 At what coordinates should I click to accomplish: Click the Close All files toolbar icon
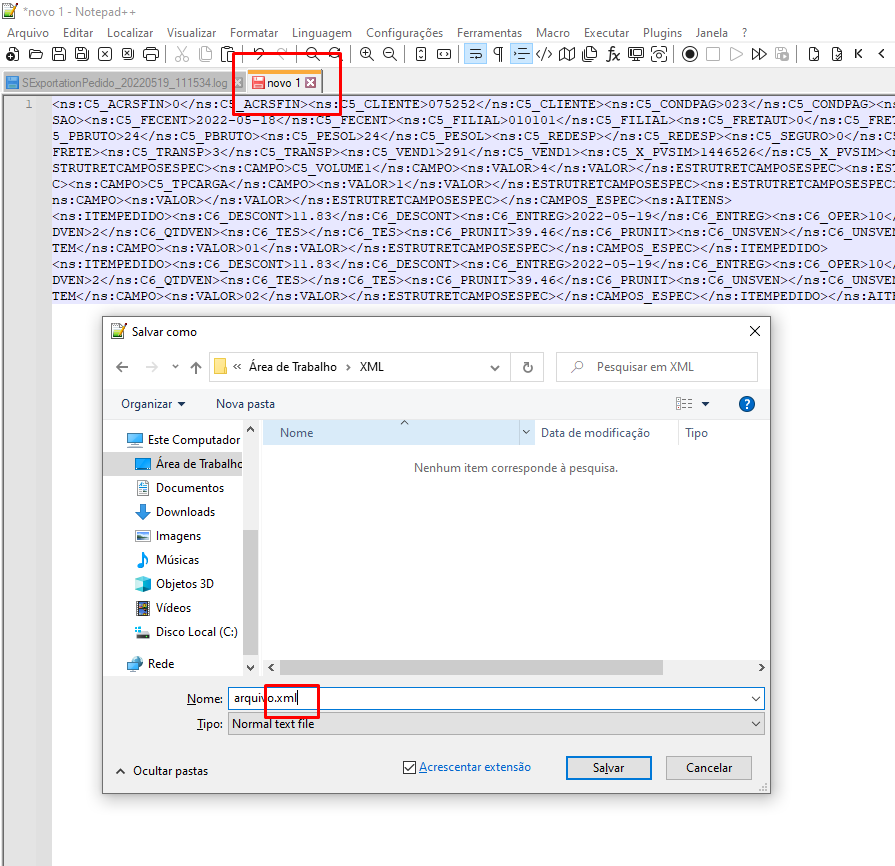pyautogui.click(x=128, y=54)
